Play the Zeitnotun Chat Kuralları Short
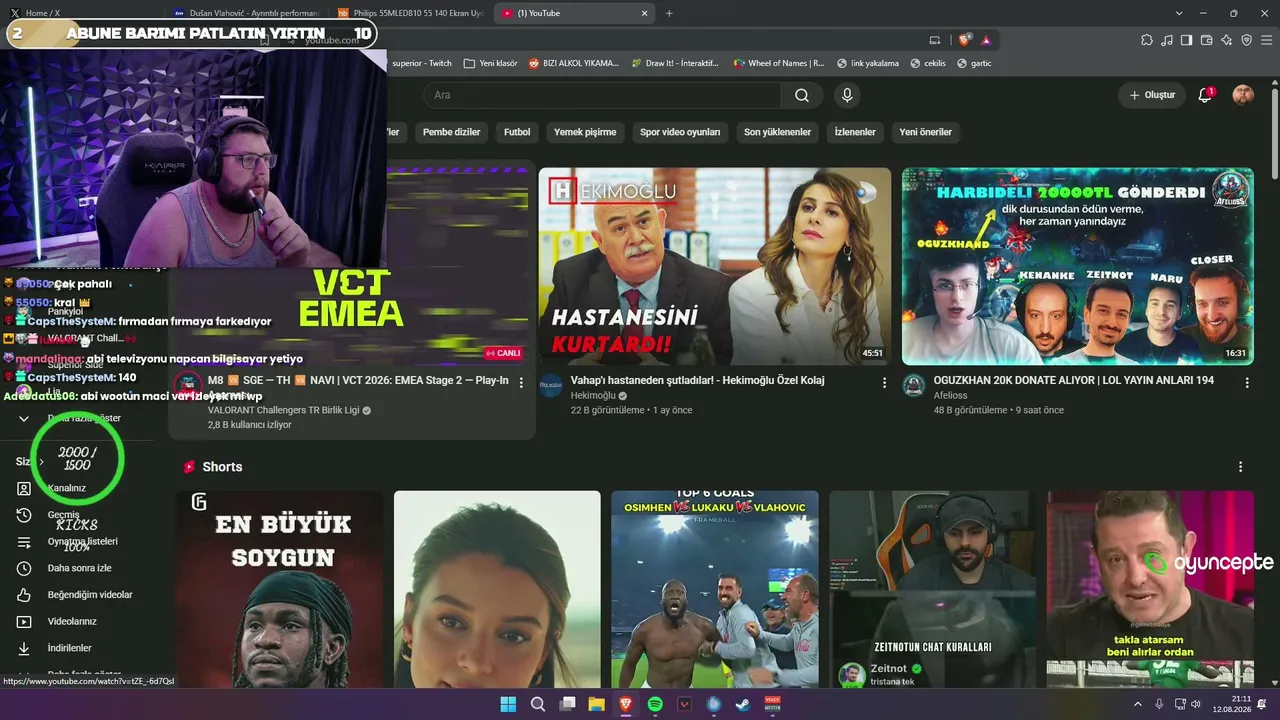 tap(933, 588)
